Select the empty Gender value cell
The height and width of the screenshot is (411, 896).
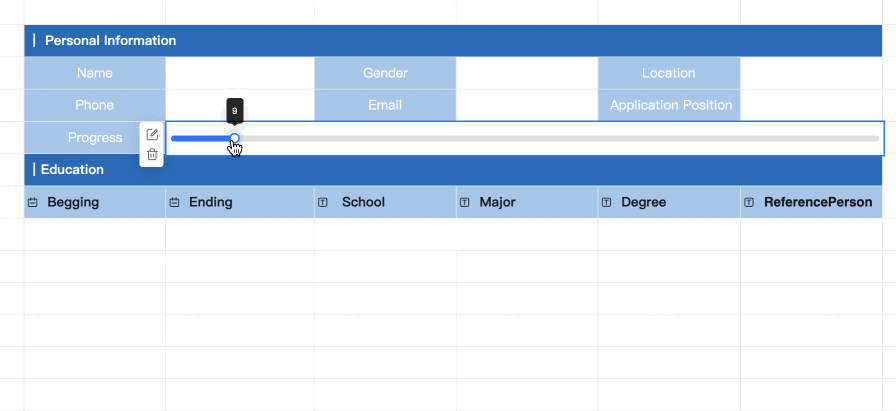click(x=526, y=73)
